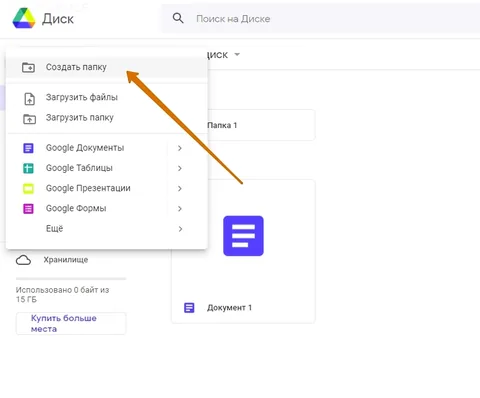This screenshot has width=480, height=398.
Task: Focus the "Поиск на Диске" search field
Action: [321, 19]
